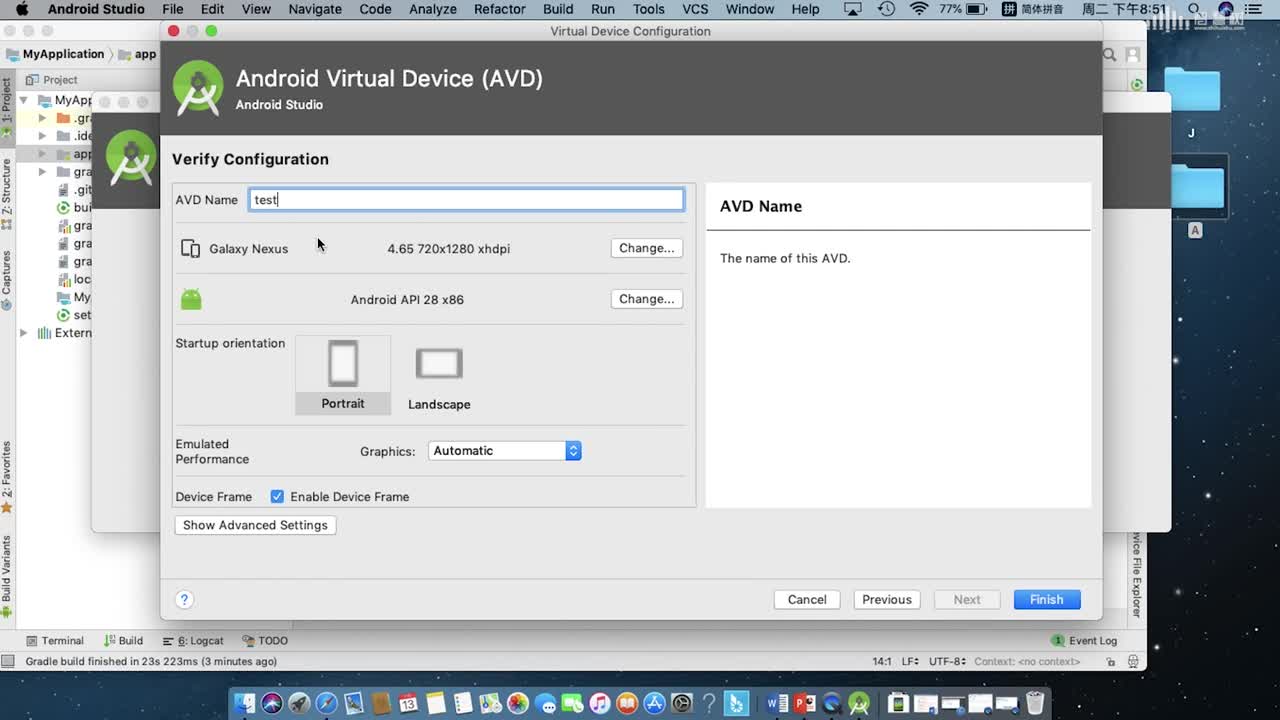Open macOS Notification Center icon

point(1252,9)
